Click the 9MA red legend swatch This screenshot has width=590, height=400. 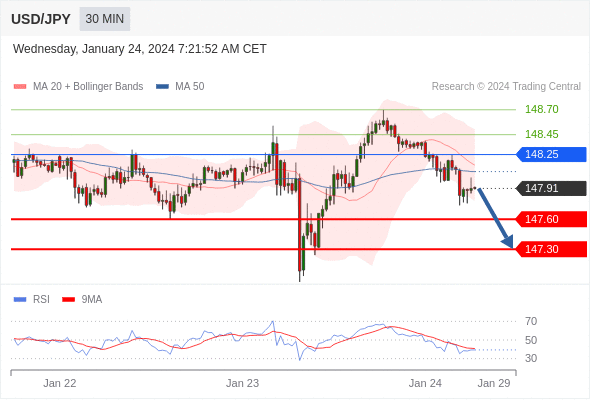tap(68, 300)
